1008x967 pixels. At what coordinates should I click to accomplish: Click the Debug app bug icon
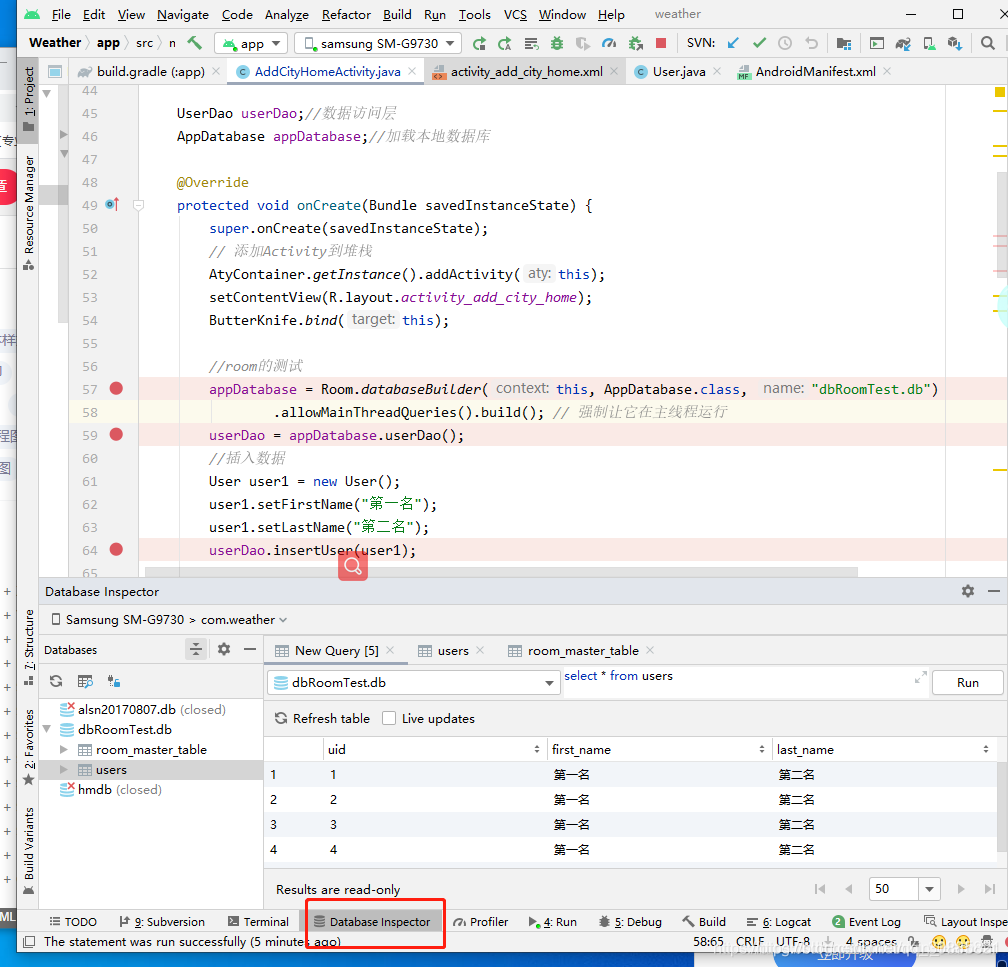click(x=557, y=43)
